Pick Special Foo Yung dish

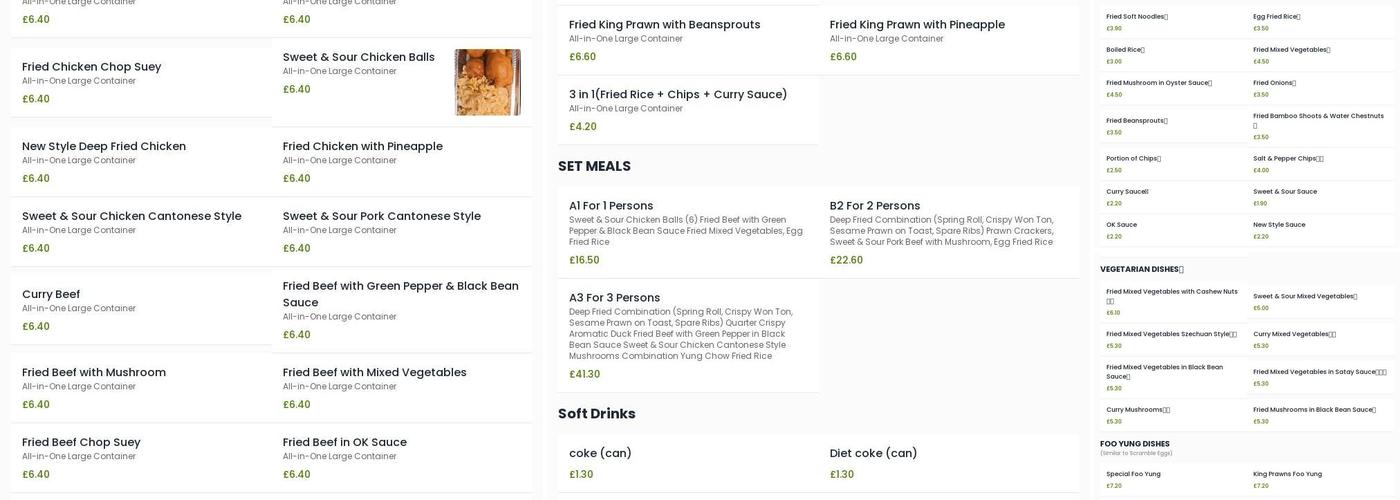point(1133,474)
